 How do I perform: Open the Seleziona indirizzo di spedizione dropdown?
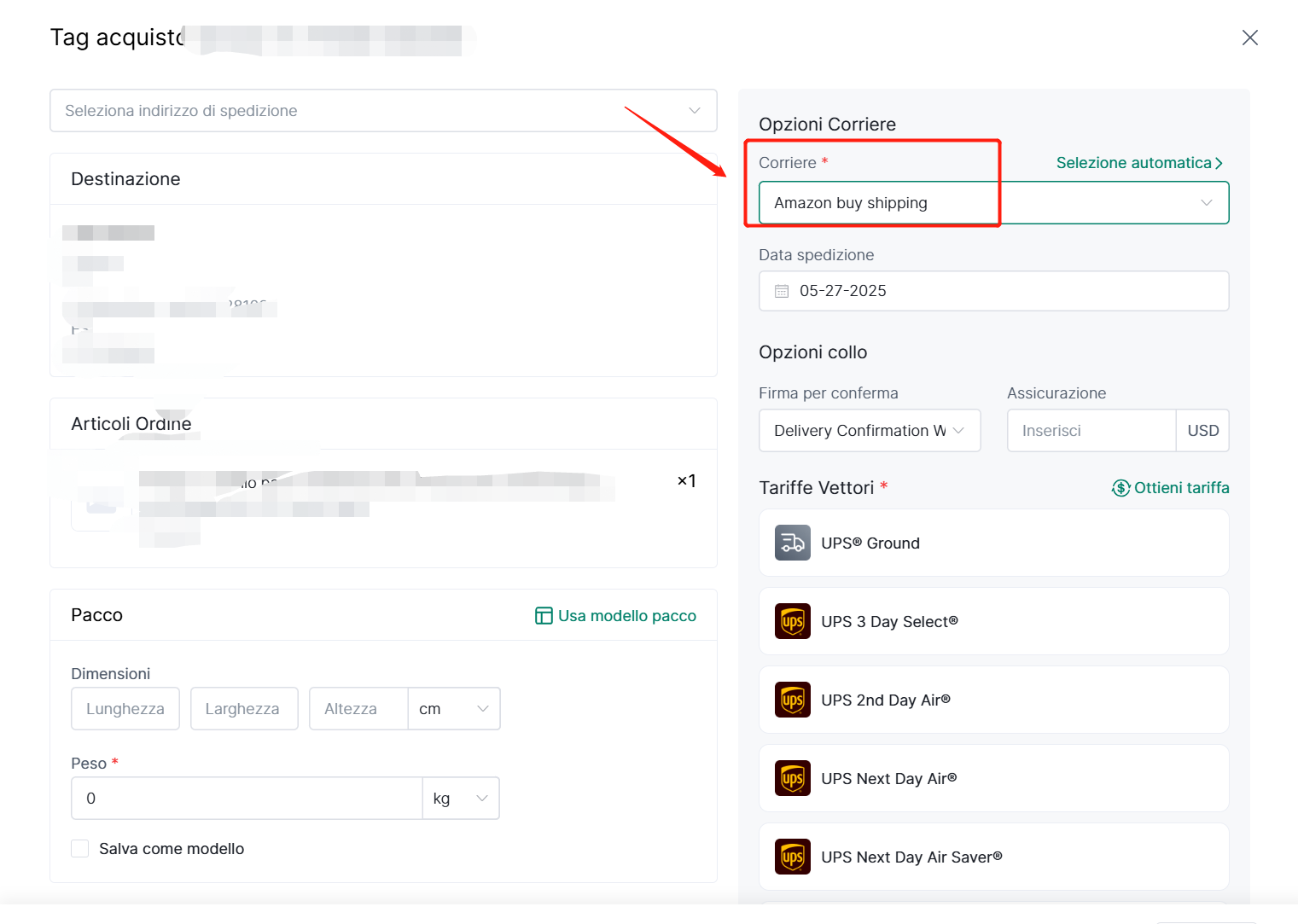[383, 111]
